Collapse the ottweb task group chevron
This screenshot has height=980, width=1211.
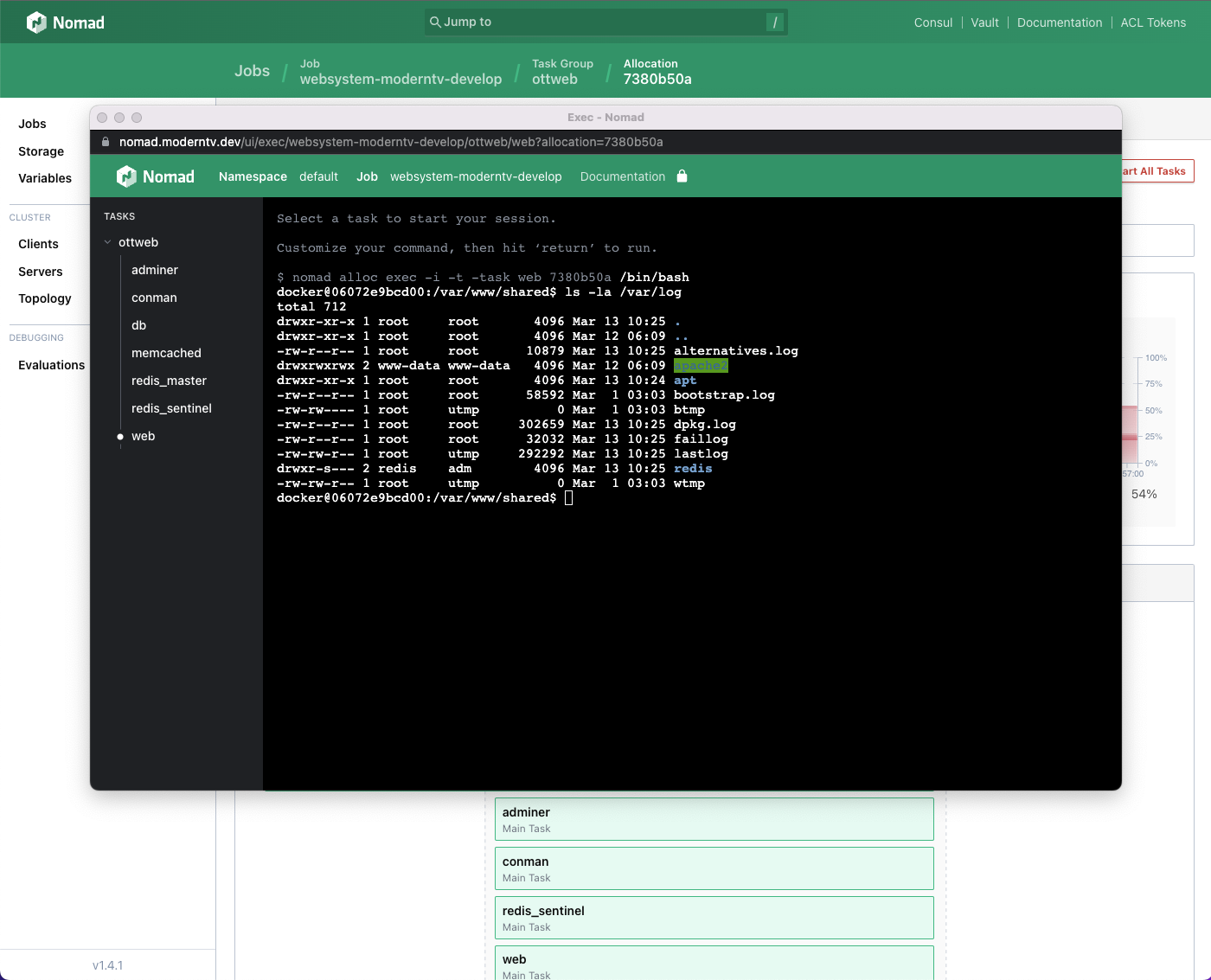click(x=108, y=242)
